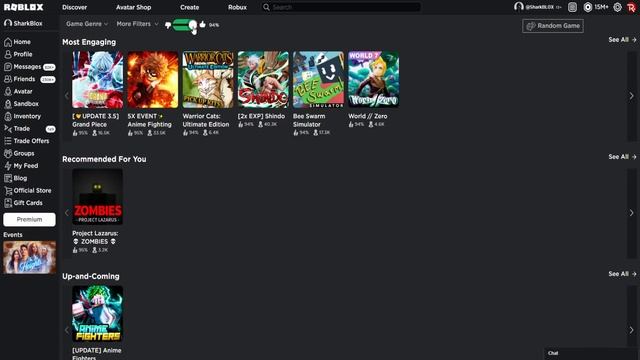Screen dimensions: 640x360
Task: Click the "World // Zero" title text
Action: point(368,116)
